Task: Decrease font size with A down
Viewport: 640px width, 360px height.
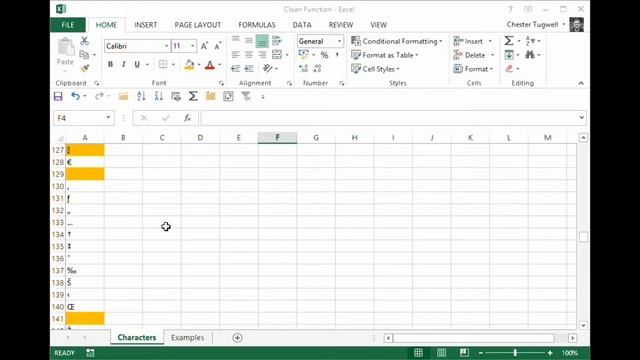Action: point(218,46)
